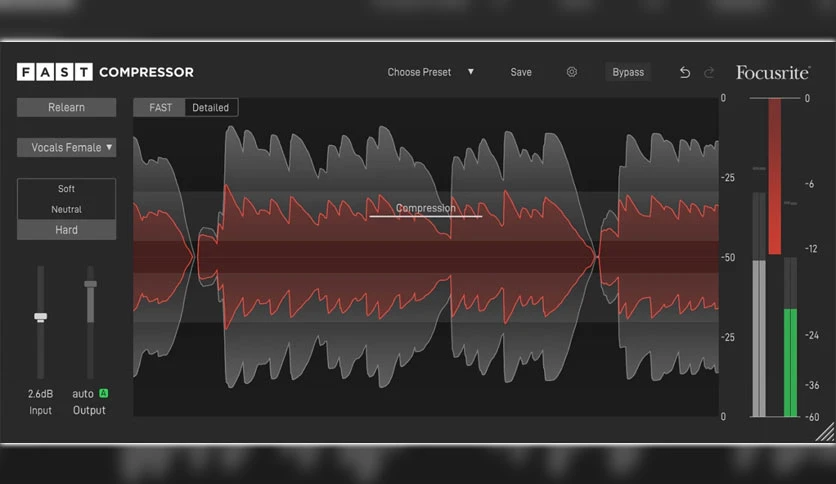Click the redo arrow icon
This screenshot has height=484, width=836.
[709, 72]
